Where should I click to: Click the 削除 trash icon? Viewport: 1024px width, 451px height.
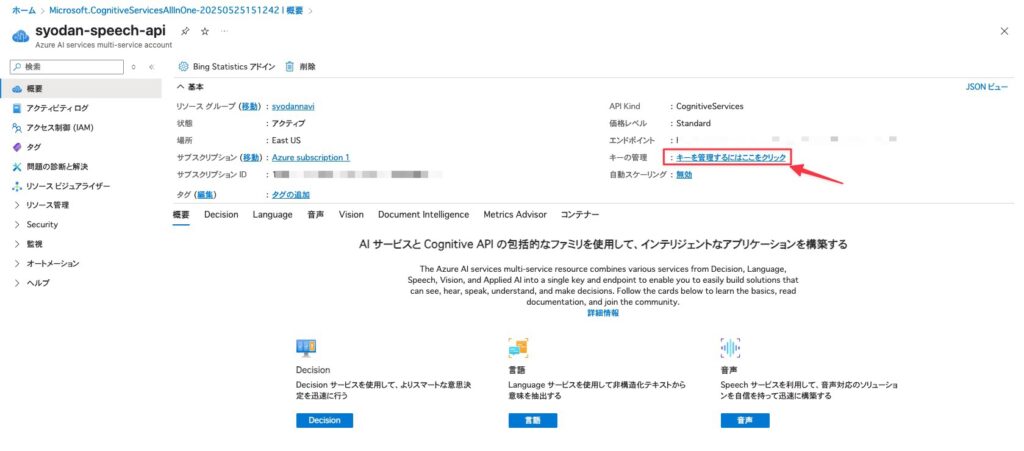click(x=289, y=67)
